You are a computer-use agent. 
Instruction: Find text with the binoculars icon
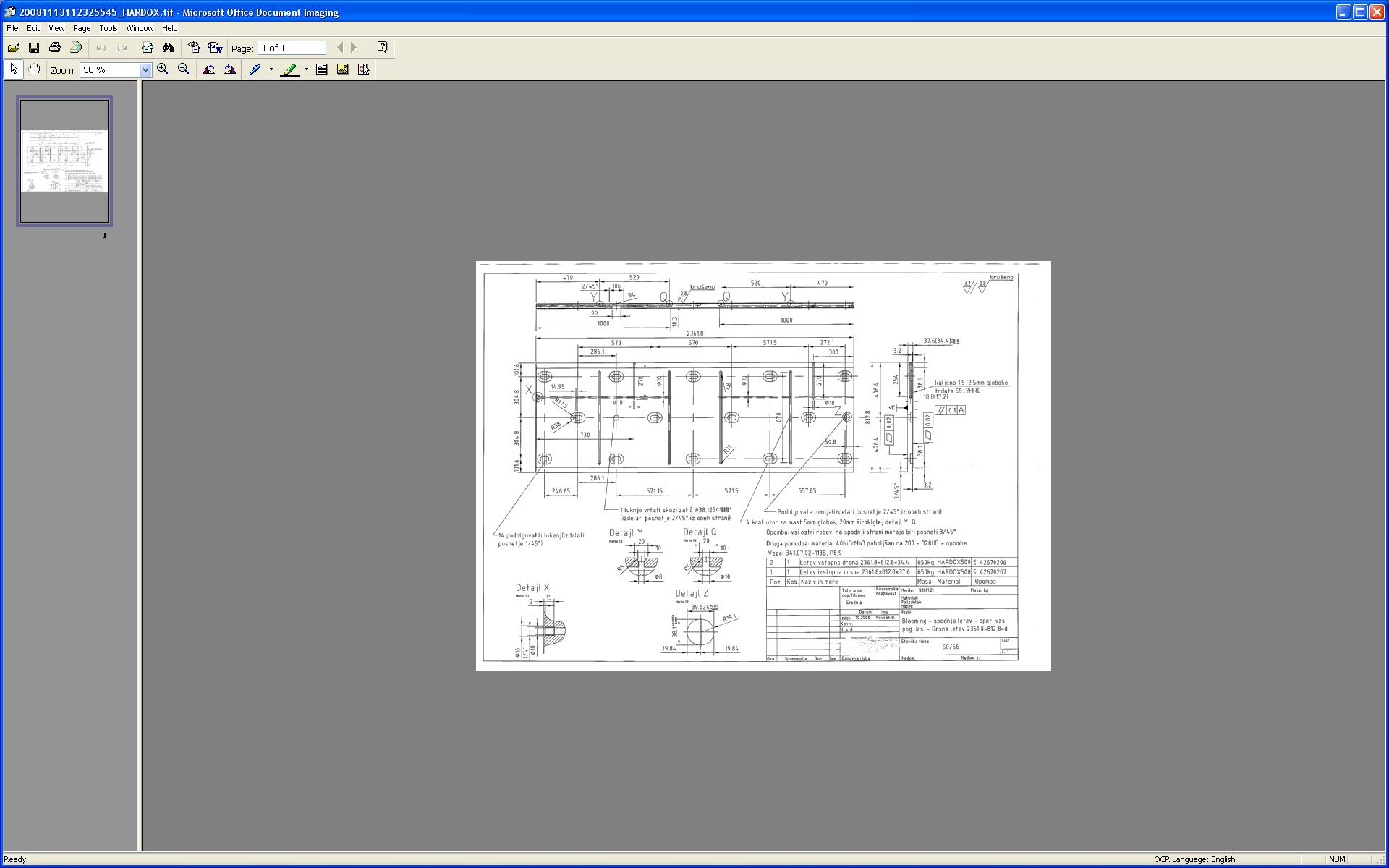(x=168, y=48)
